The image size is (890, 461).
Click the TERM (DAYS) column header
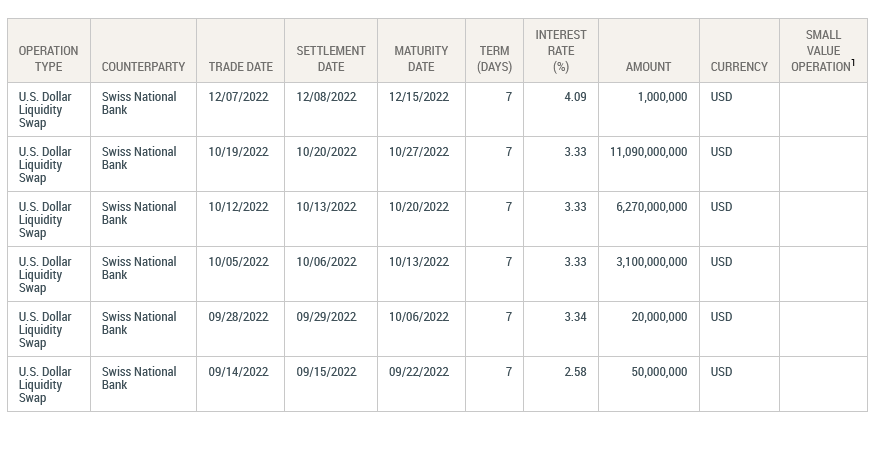point(494,51)
